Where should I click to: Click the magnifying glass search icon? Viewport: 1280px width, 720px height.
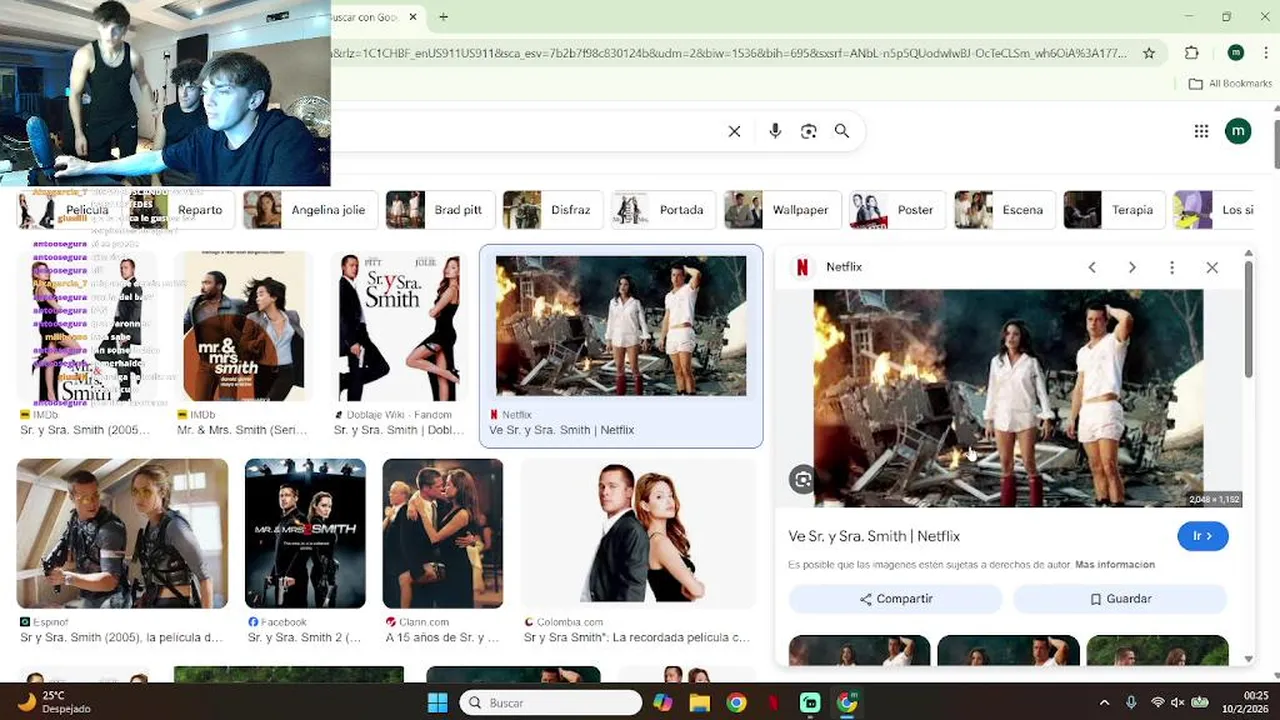[x=842, y=131]
